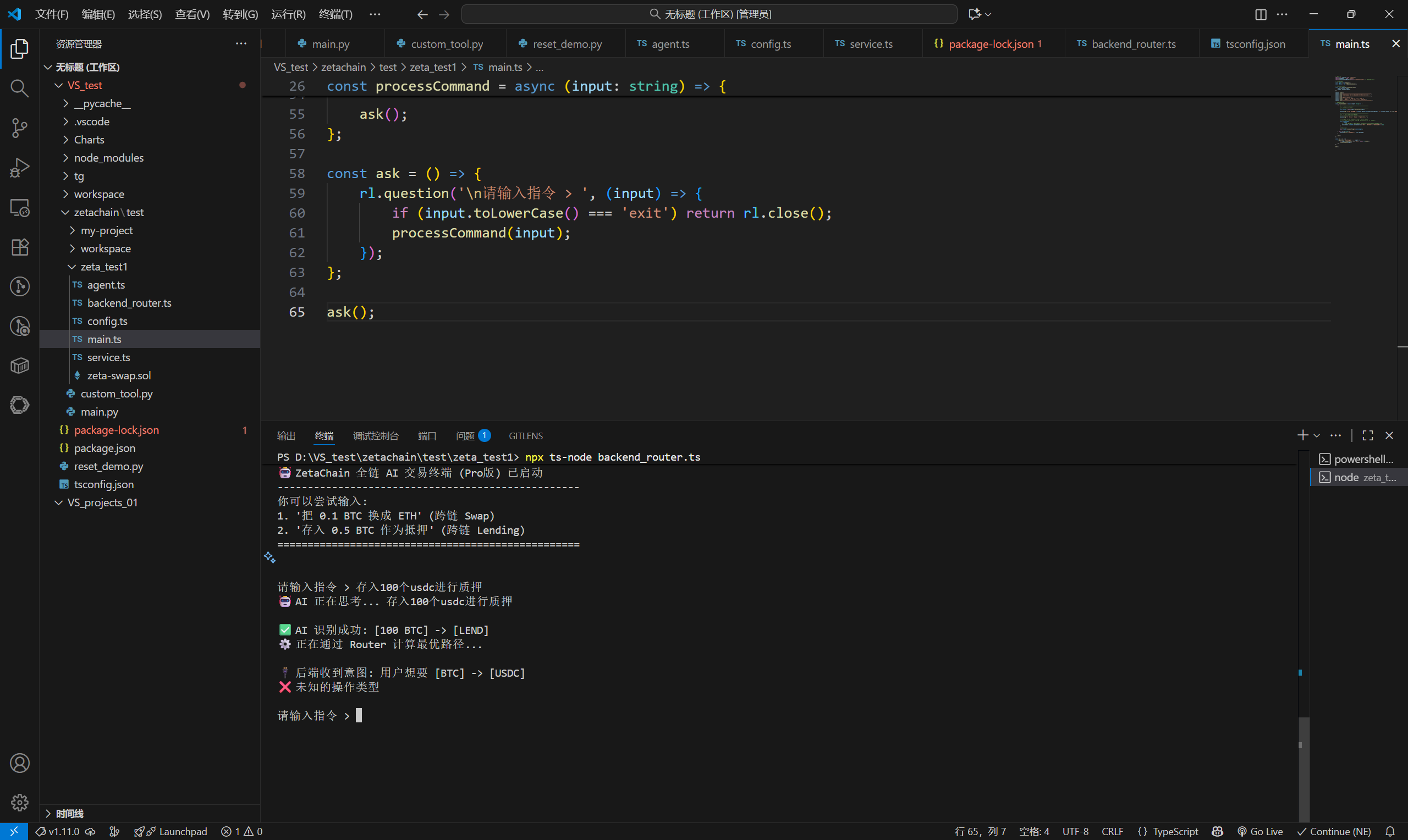Image resolution: width=1408 pixels, height=840 pixels.
Task: Click the errors and warnings status indicator
Action: (x=242, y=831)
